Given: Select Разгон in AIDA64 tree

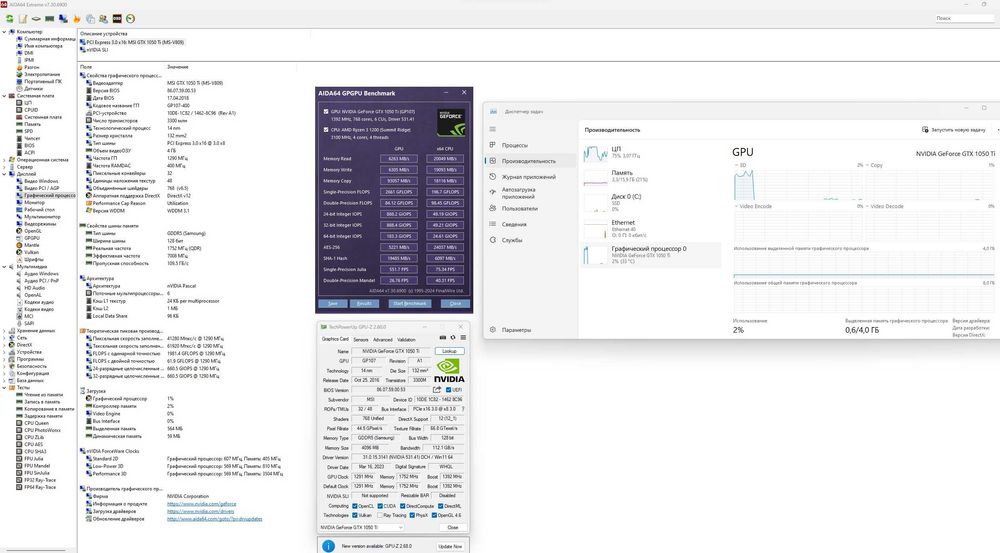Looking at the screenshot, I should pyautogui.click(x=31, y=67).
